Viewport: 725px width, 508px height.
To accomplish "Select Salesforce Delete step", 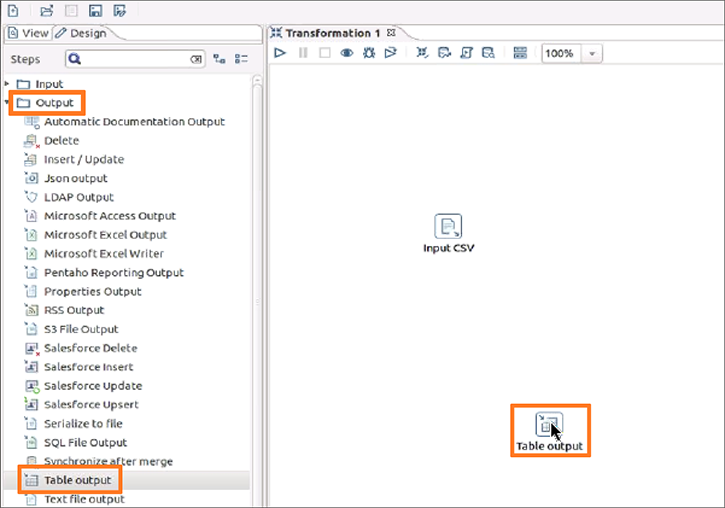I will [x=81, y=348].
